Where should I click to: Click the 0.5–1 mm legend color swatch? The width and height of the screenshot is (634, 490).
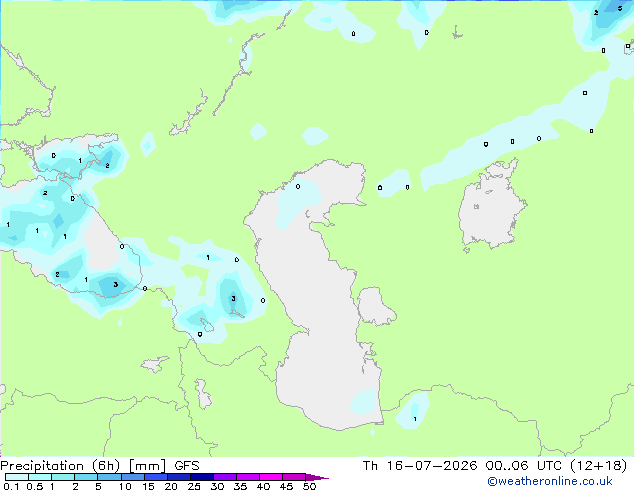point(40,477)
